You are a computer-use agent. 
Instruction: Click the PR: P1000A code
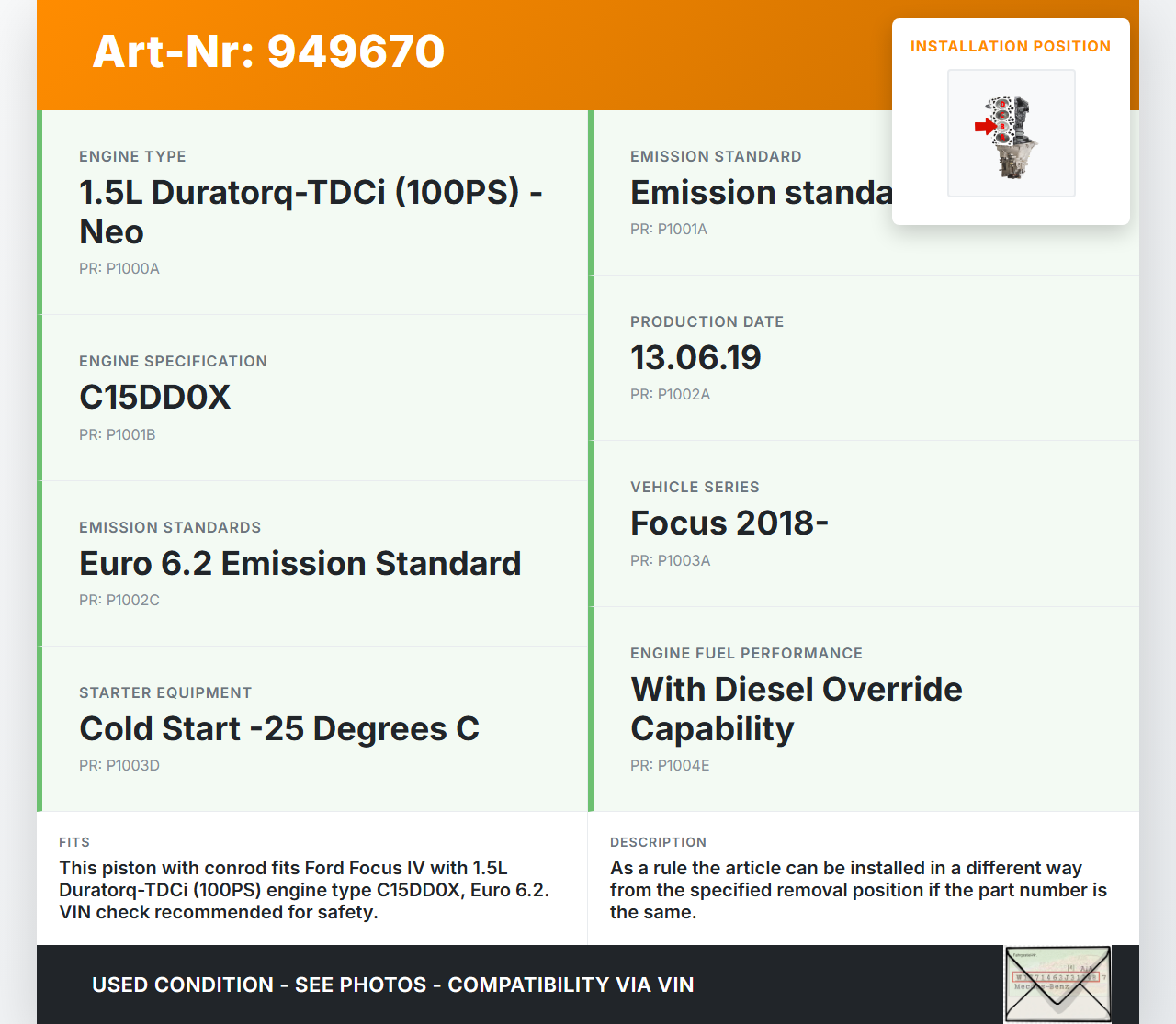click(119, 268)
